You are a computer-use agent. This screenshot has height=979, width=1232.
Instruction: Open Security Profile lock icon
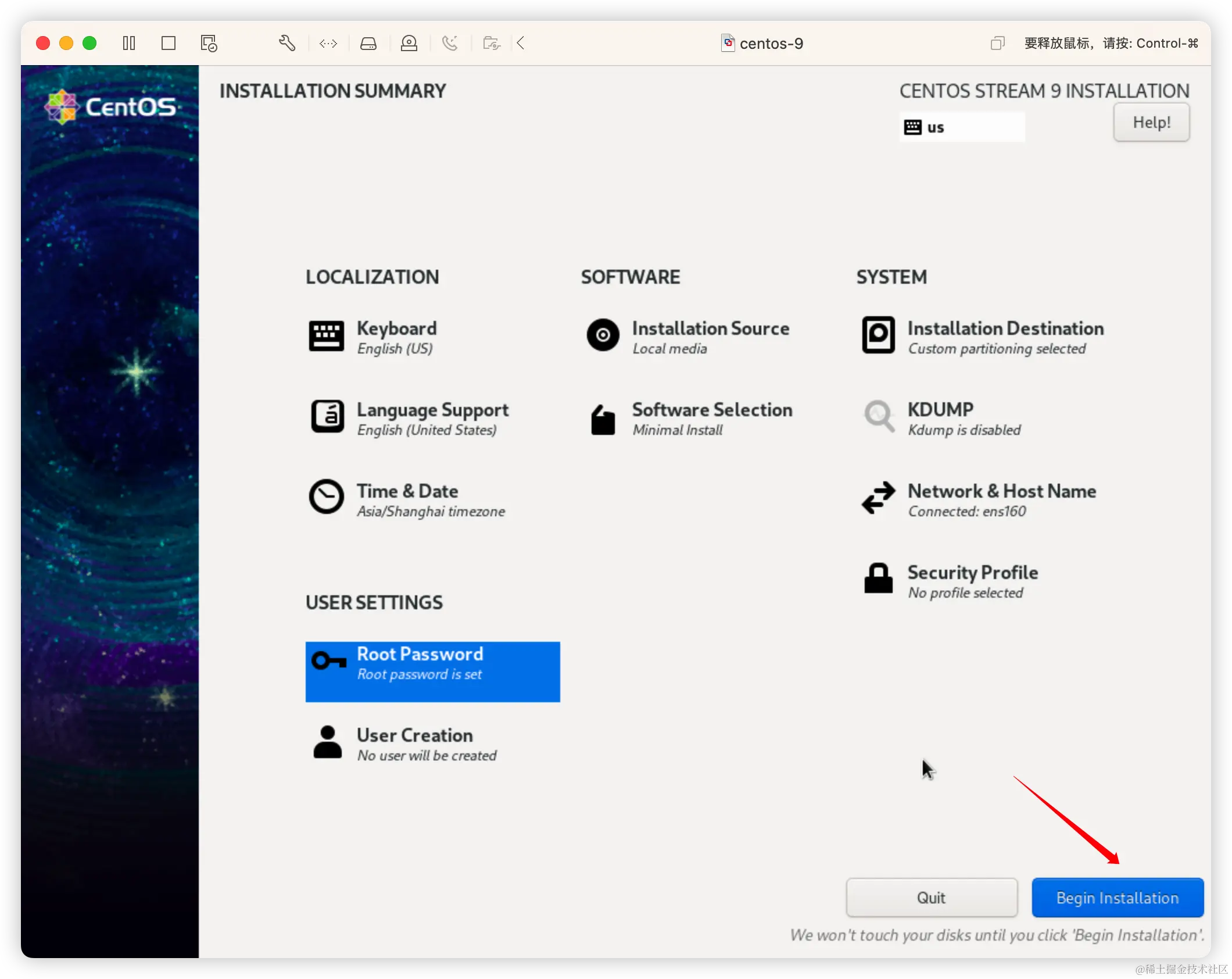pyautogui.click(x=878, y=578)
